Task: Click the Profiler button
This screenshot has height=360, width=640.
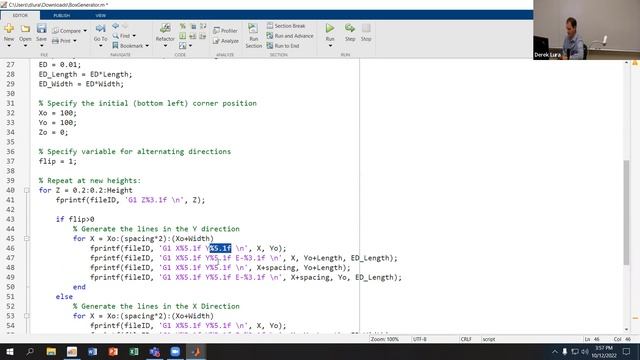Action: (225, 31)
